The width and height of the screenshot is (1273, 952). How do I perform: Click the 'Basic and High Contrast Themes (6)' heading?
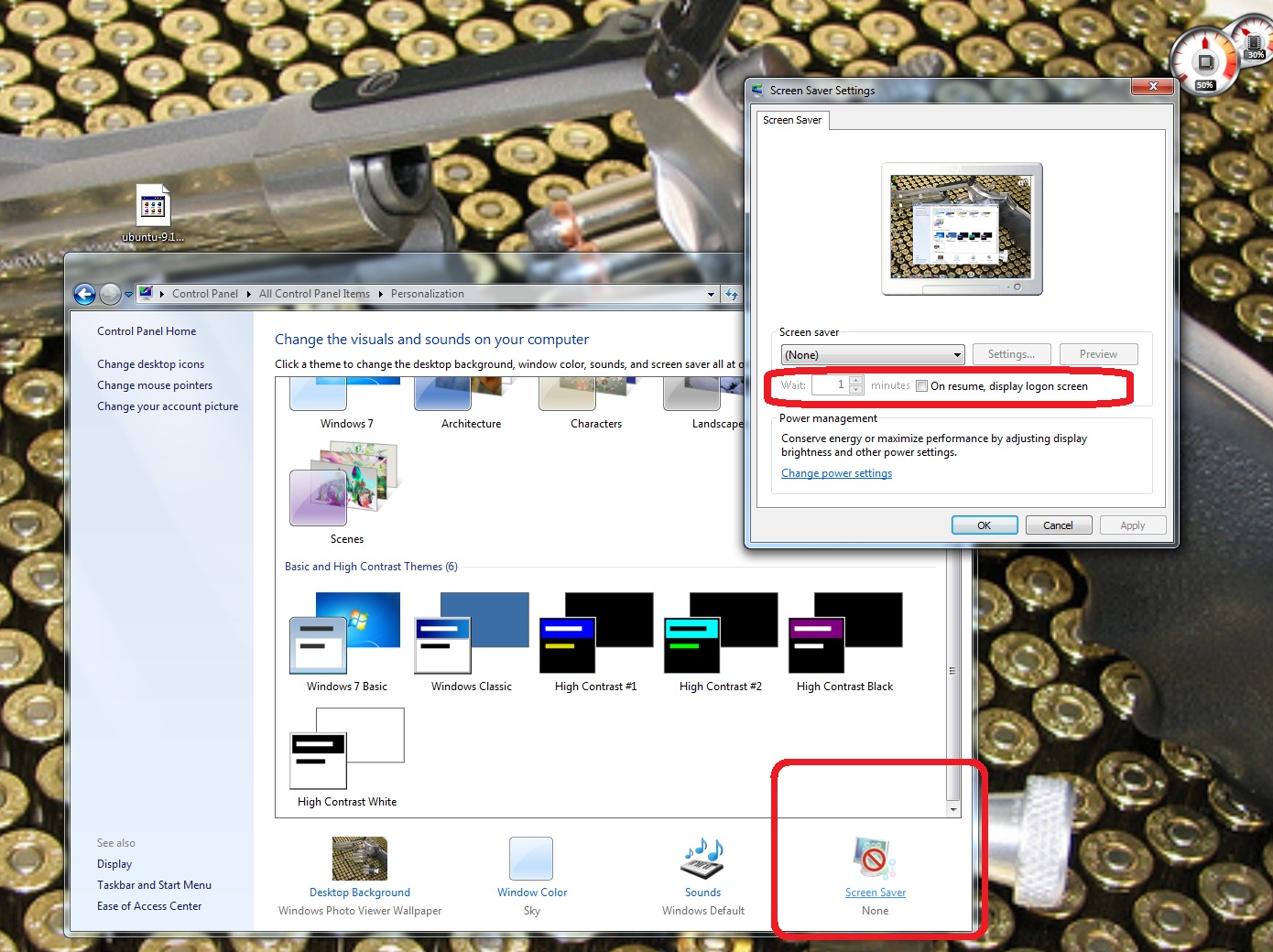pos(371,567)
